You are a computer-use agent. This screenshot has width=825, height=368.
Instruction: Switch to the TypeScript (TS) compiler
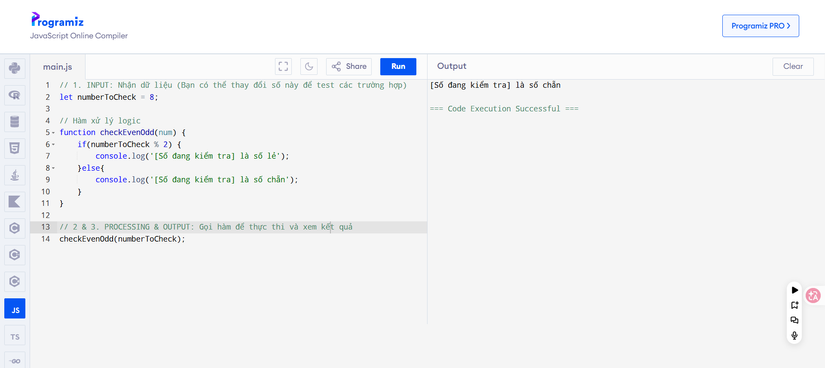coord(15,336)
